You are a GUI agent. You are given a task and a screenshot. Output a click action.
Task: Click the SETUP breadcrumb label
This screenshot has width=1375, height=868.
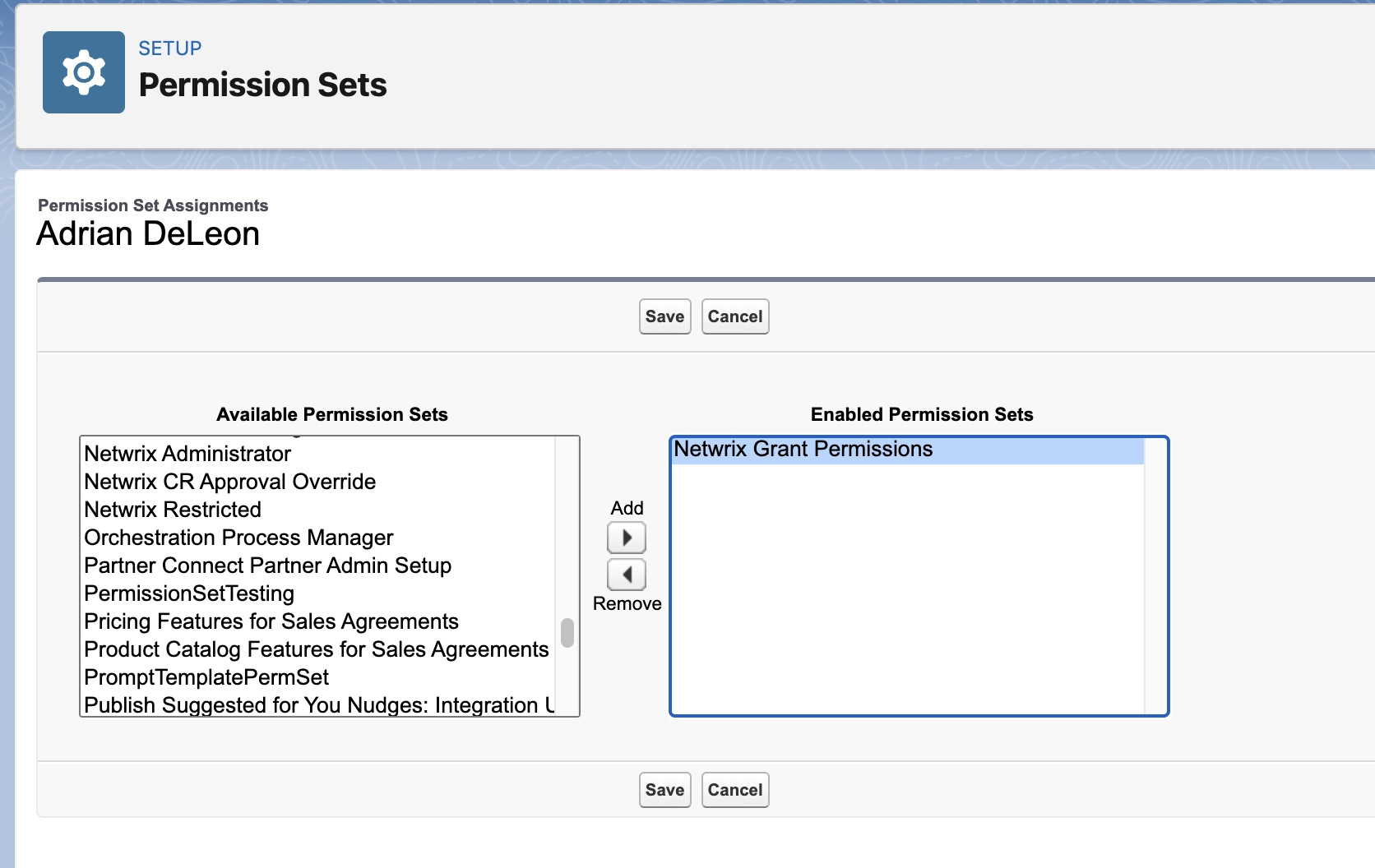pyautogui.click(x=169, y=48)
